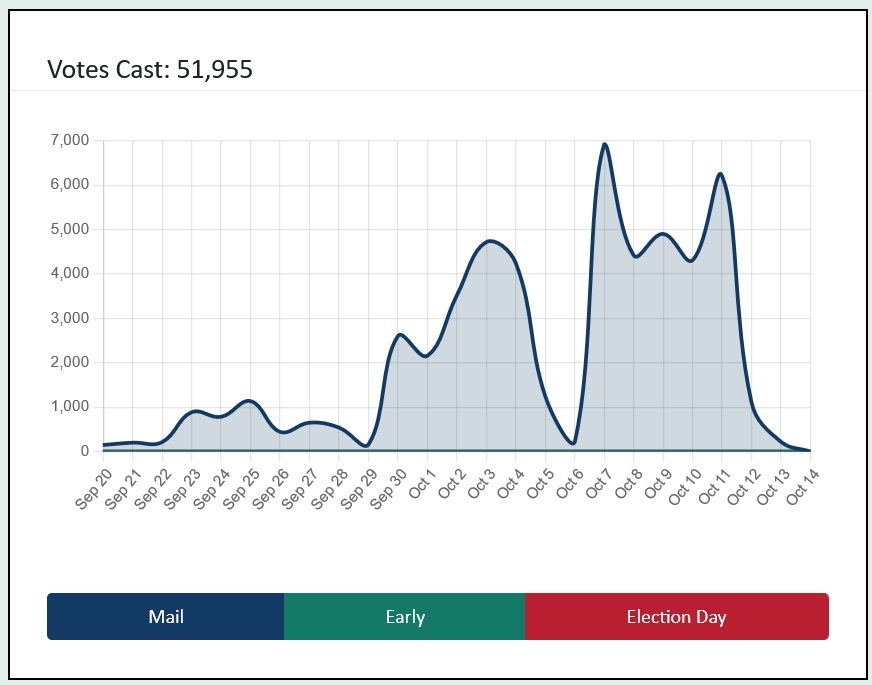
Task: Click the 3,000 y-axis label
Action: tap(70, 318)
